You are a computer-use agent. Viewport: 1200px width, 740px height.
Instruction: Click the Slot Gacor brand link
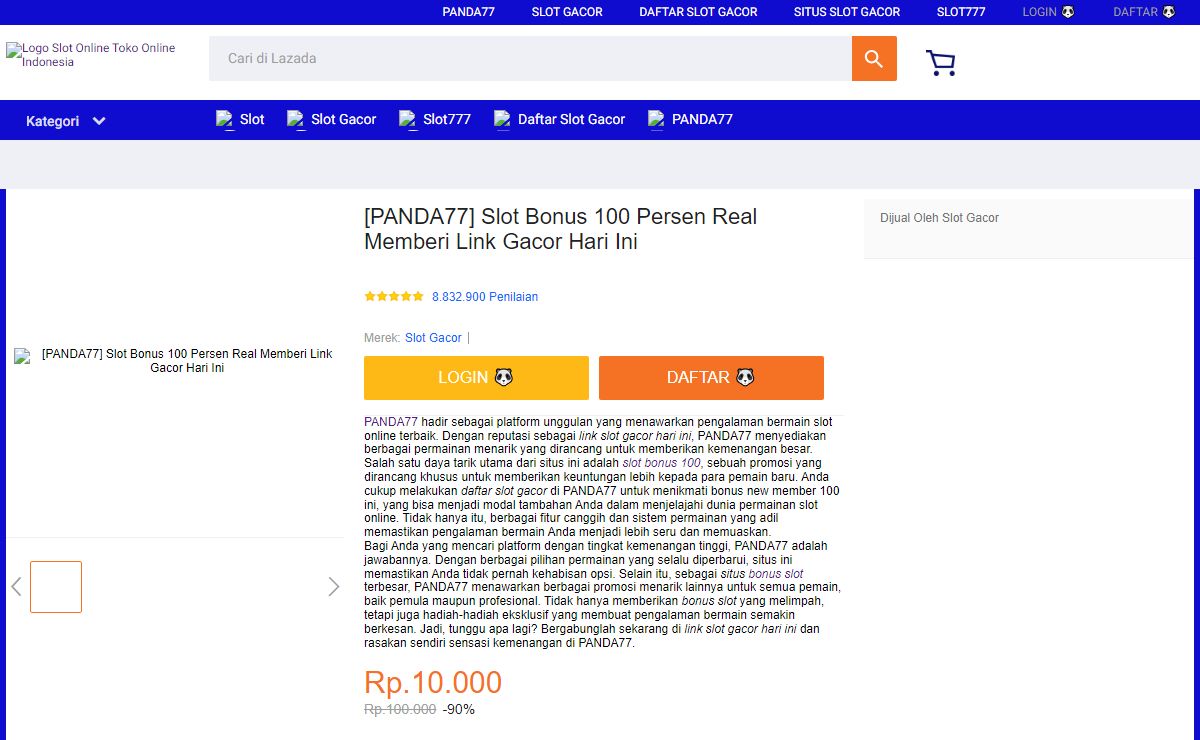coord(433,338)
